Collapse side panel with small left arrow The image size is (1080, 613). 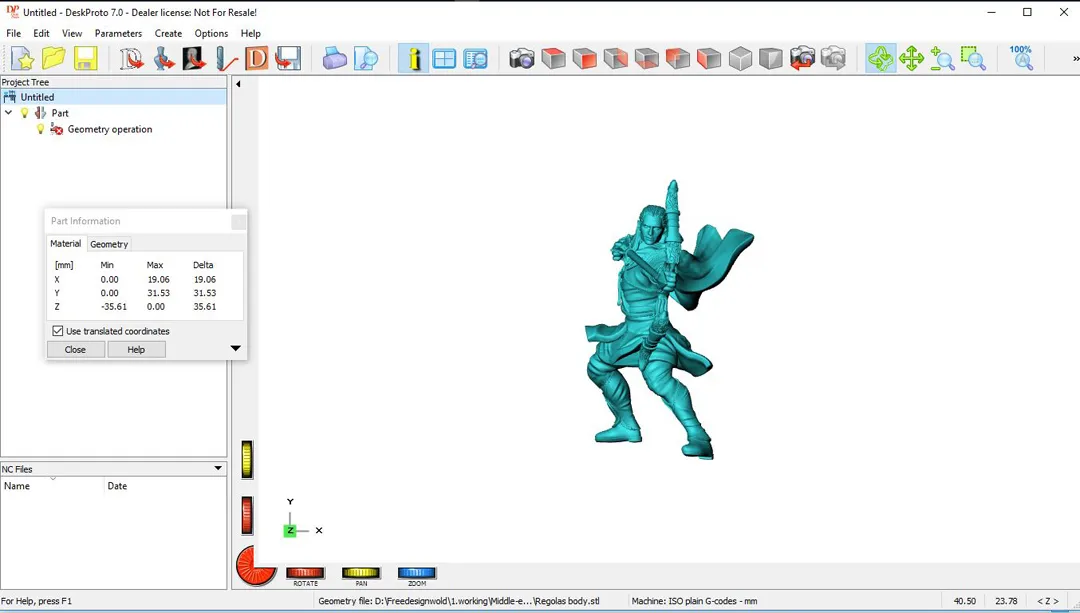[238, 84]
